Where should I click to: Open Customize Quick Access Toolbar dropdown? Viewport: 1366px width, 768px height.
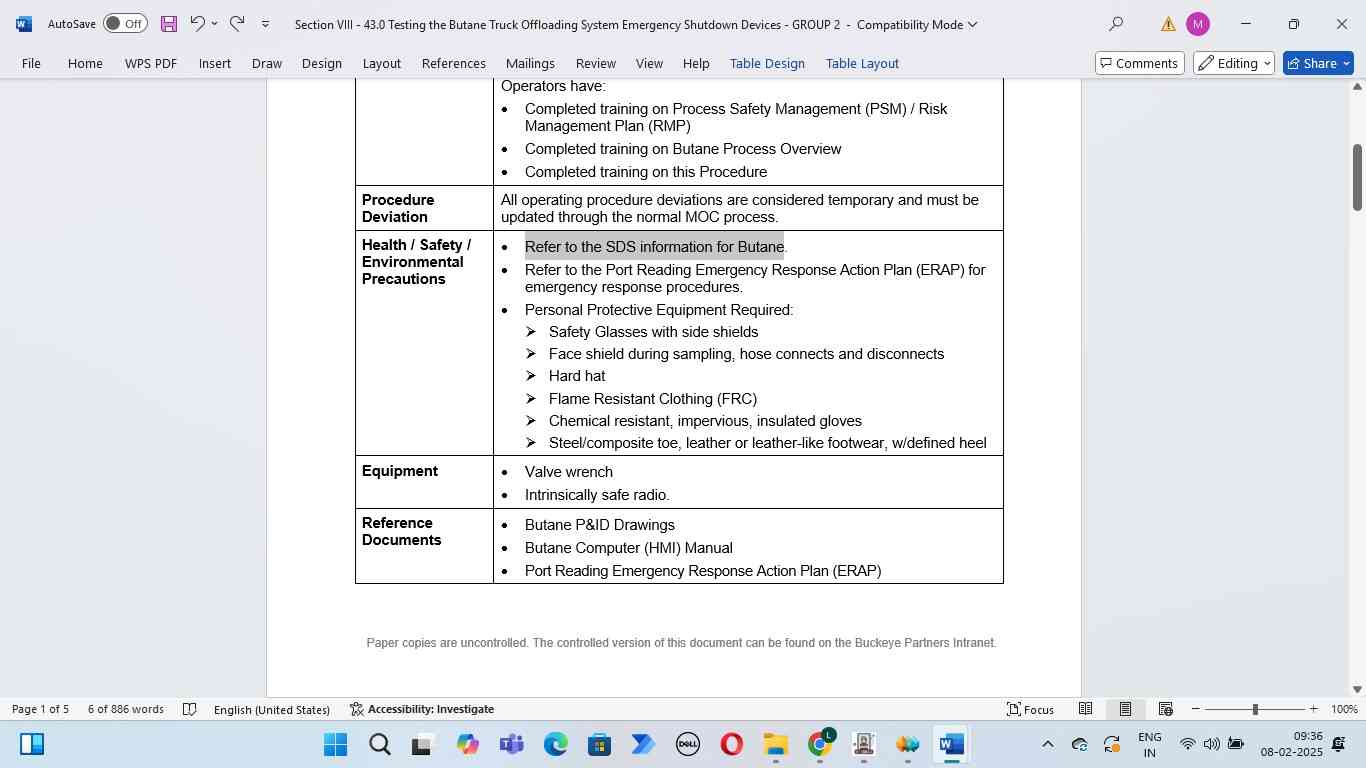(x=265, y=24)
